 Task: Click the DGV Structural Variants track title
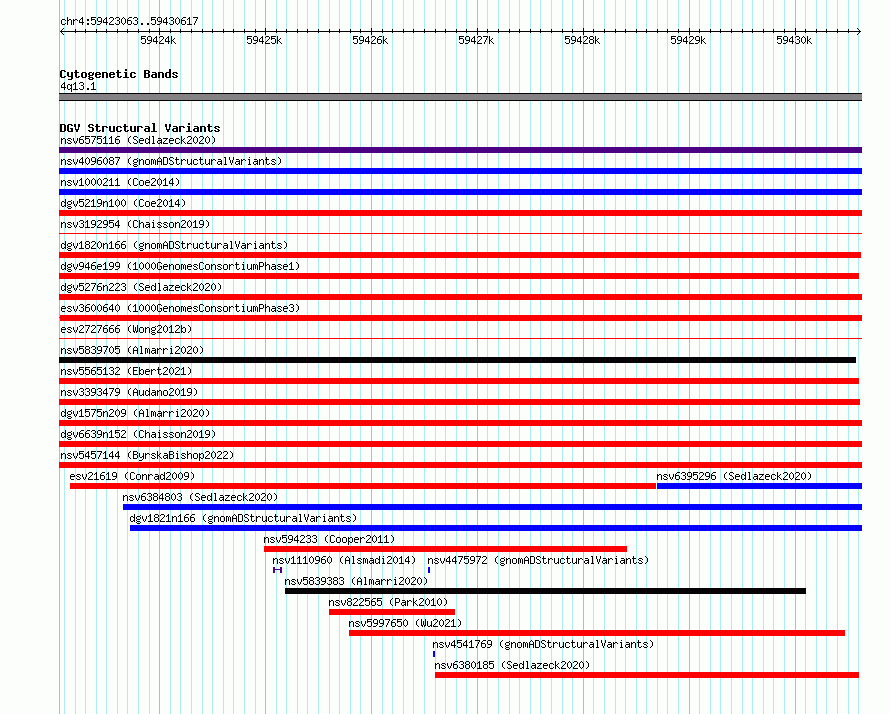click(140, 128)
